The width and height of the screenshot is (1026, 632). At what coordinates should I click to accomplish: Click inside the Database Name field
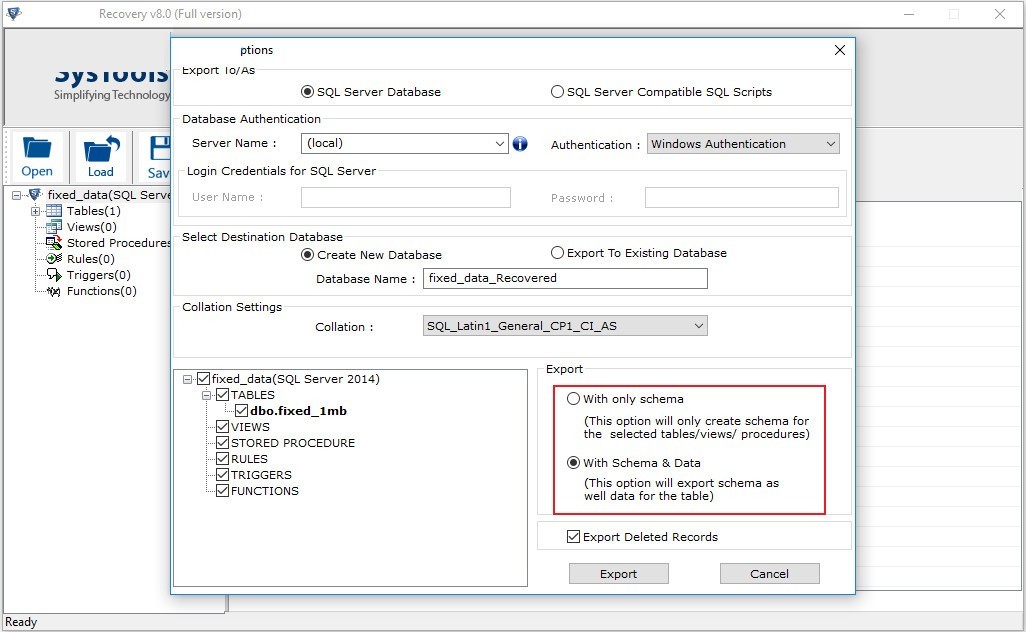coord(565,278)
